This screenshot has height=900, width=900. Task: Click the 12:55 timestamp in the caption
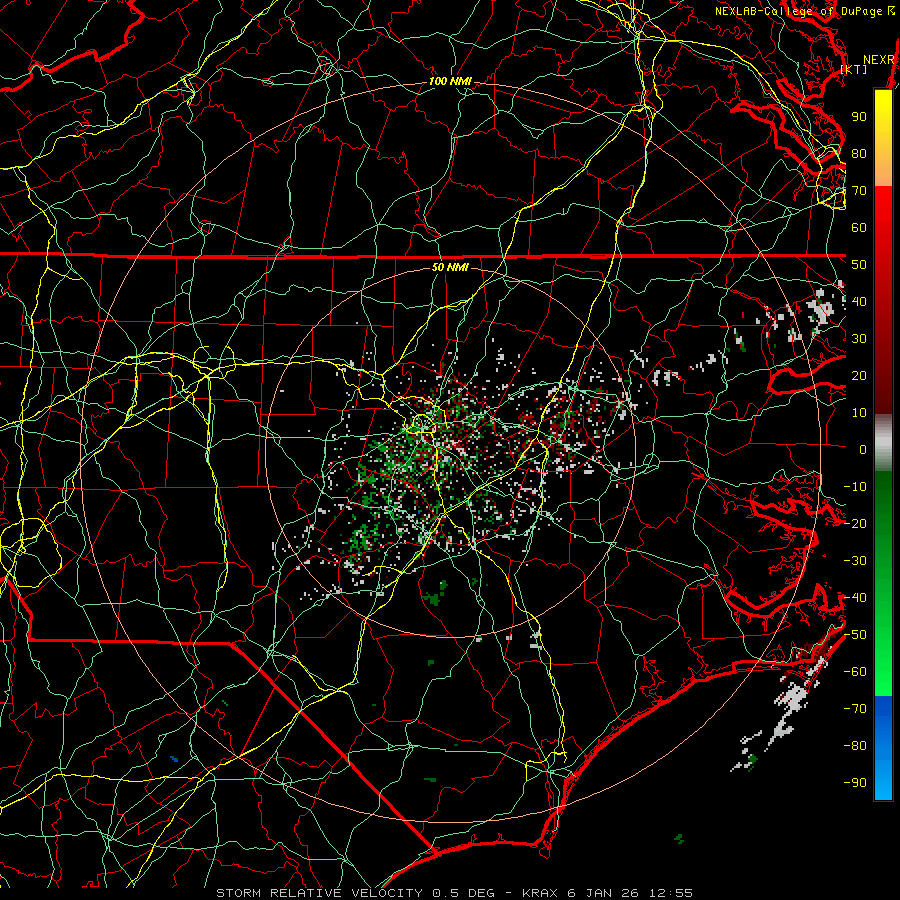pos(670,893)
